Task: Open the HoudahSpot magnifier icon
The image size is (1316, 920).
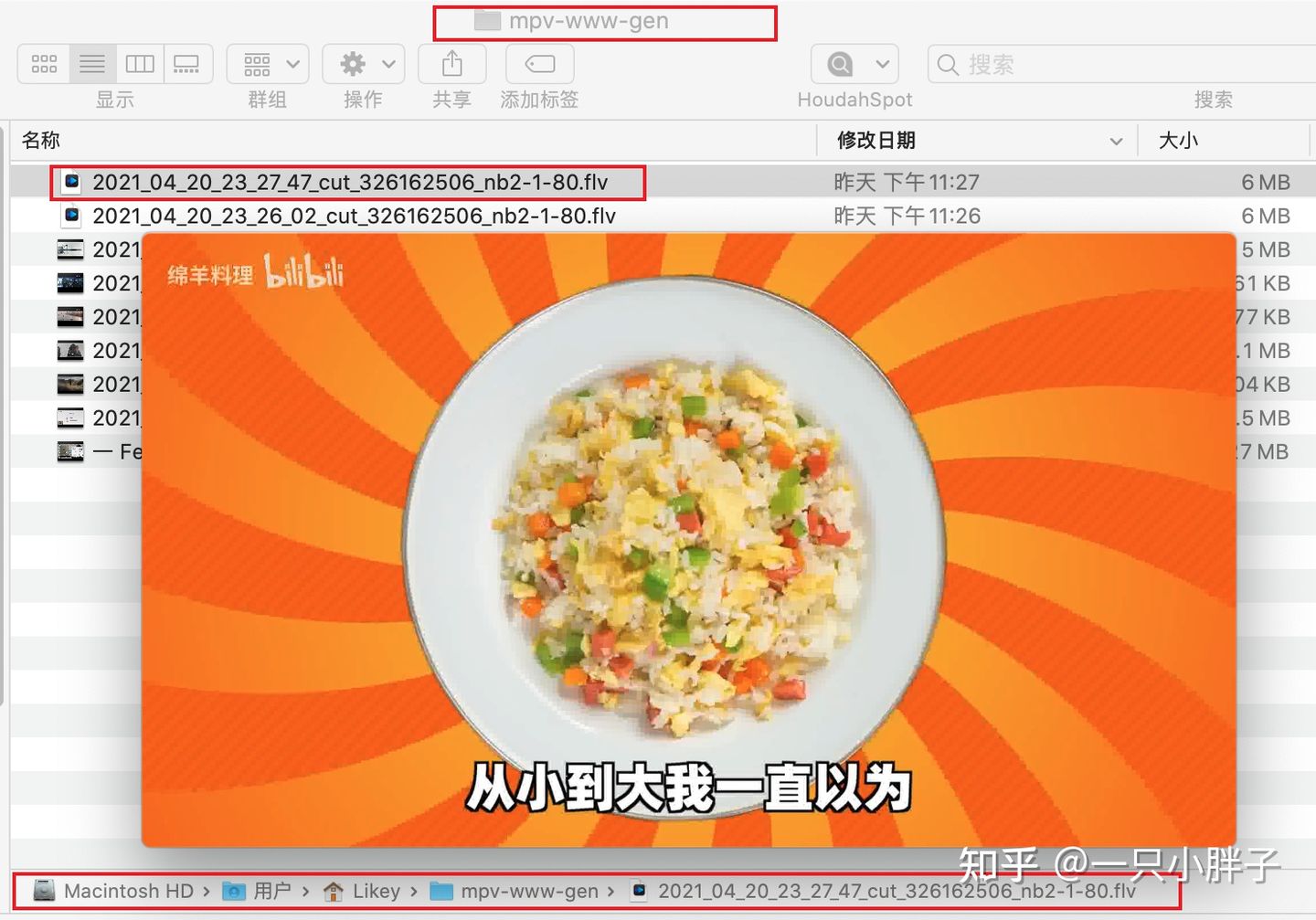Action: point(837,64)
